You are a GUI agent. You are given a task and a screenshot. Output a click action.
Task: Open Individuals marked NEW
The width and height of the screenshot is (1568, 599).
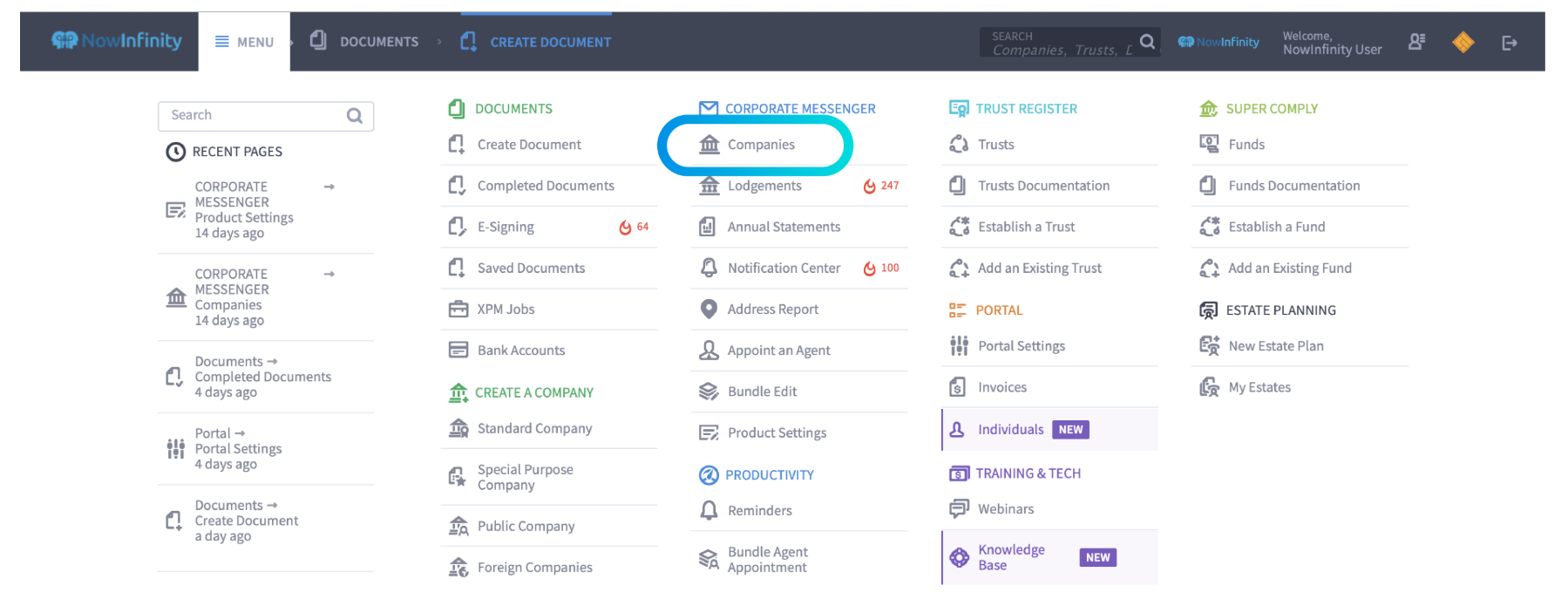[1049, 429]
